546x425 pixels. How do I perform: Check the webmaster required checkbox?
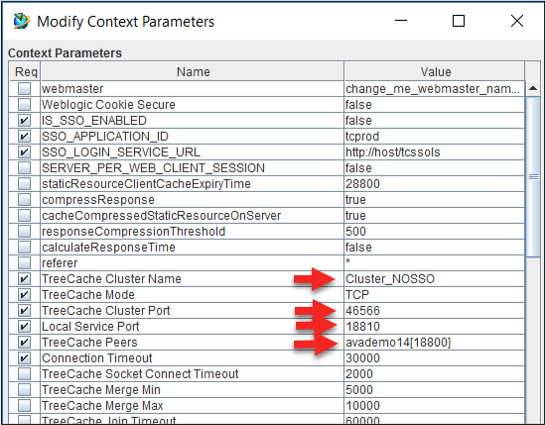pyautogui.click(x=24, y=89)
